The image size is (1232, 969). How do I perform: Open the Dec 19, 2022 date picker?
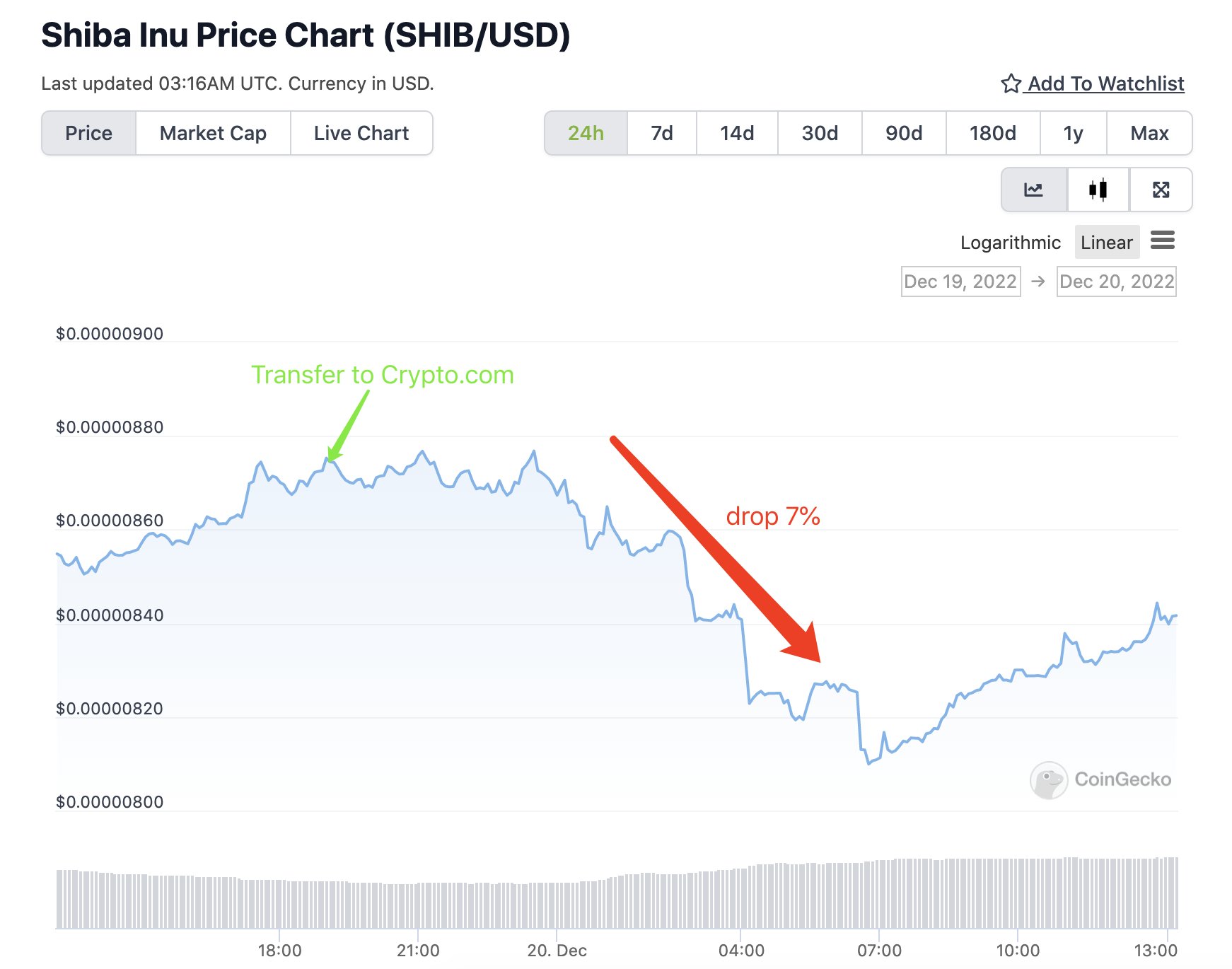pyautogui.click(x=960, y=282)
